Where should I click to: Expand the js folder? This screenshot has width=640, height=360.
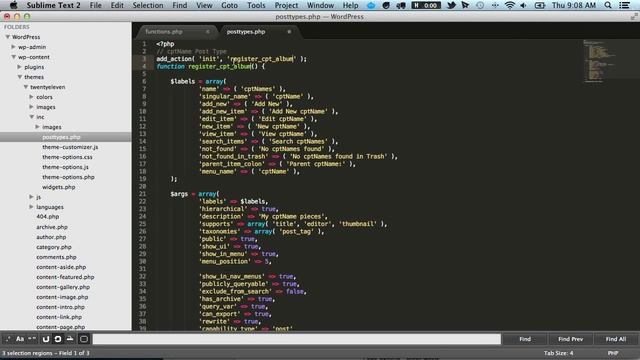pos(31,197)
